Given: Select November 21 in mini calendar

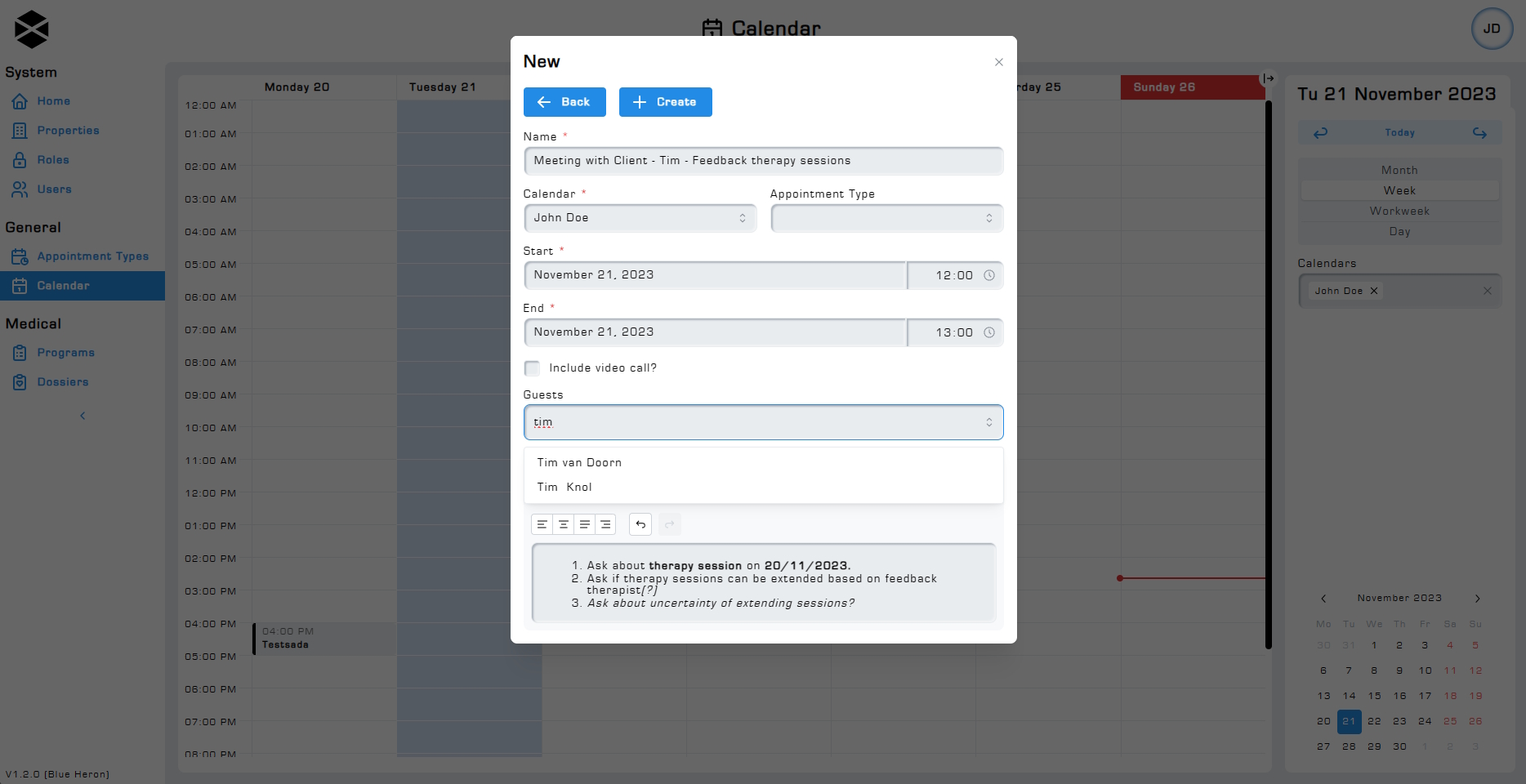Looking at the screenshot, I should tap(1349, 721).
